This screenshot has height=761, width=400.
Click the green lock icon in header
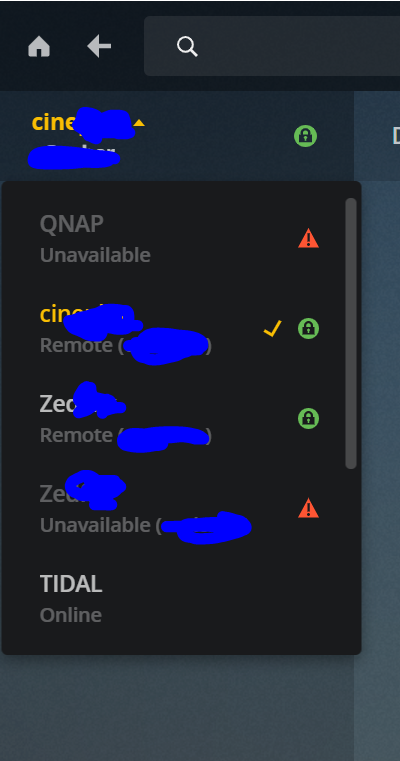pyautogui.click(x=305, y=136)
